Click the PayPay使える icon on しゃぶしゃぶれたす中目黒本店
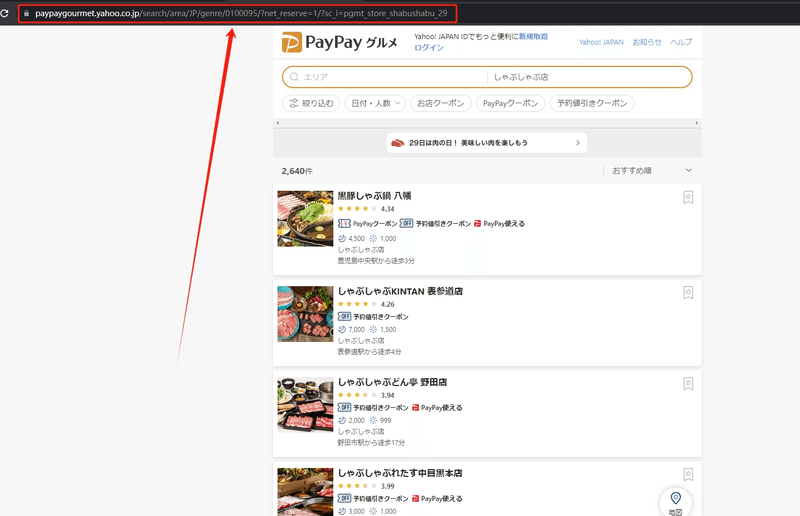Image resolution: width=800 pixels, height=516 pixels. point(415,498)
